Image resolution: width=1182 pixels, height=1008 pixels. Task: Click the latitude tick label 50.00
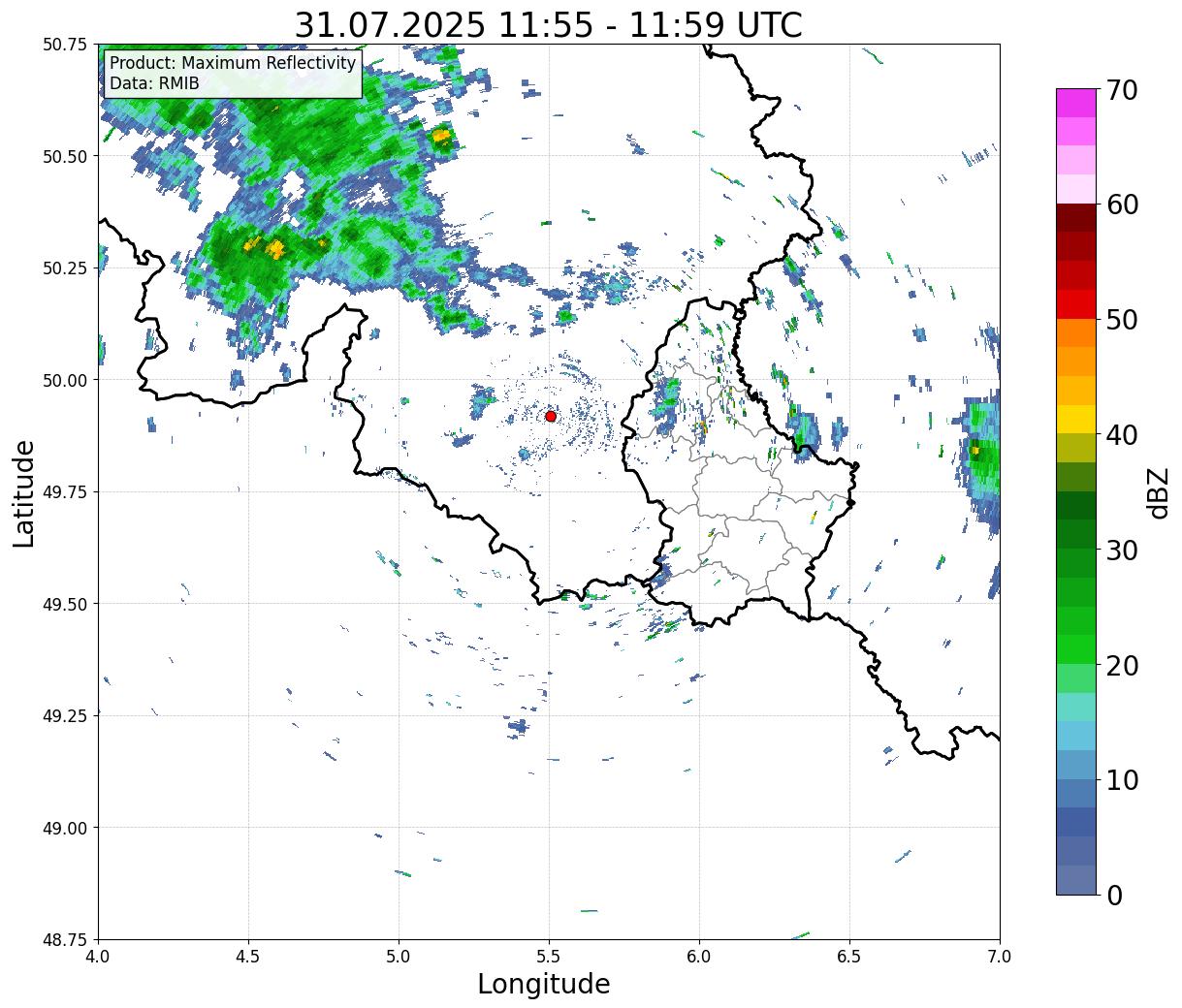coord(65,380)
